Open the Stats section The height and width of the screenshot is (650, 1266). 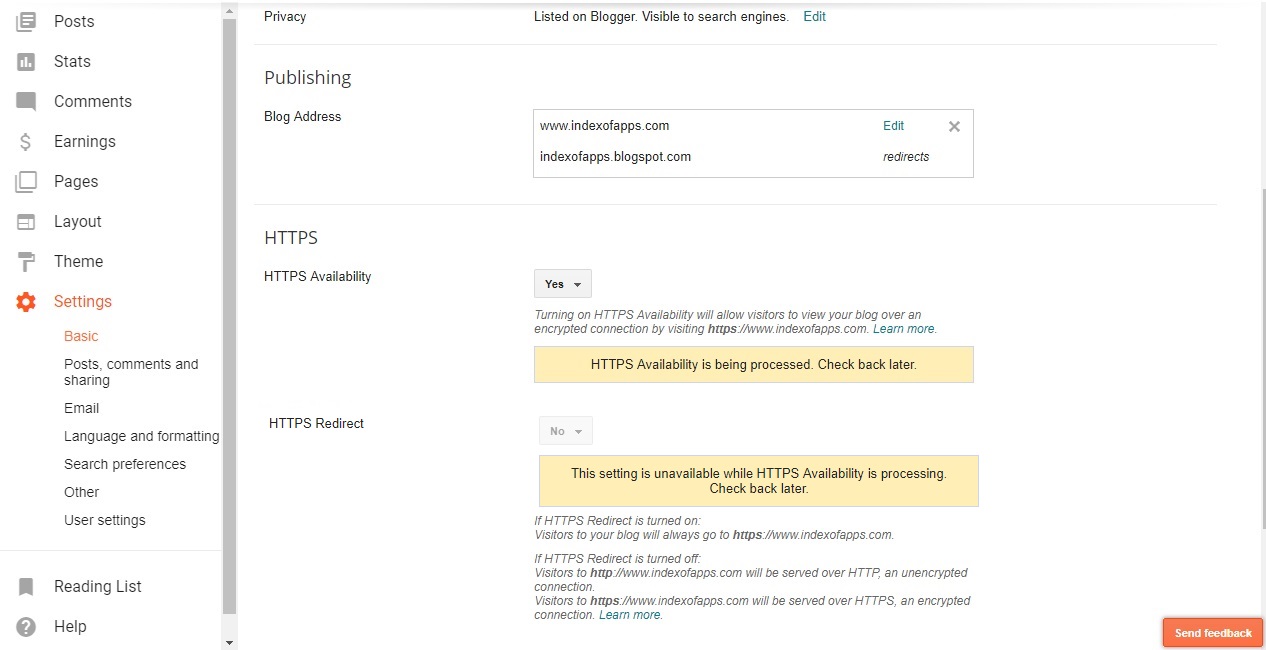tap(72, 61)
